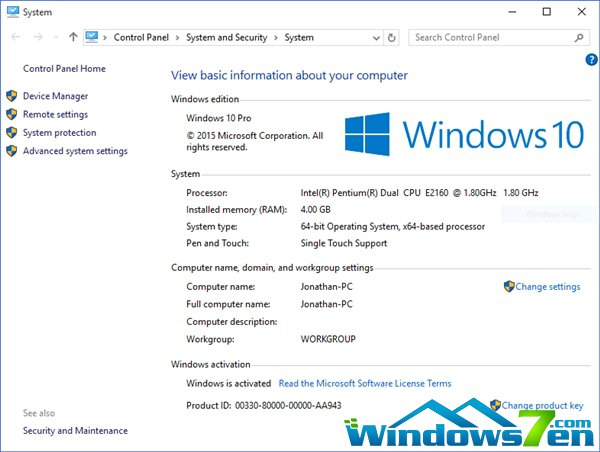Click the shield icon beside System protection
The width and height of the screenshot is (600, 452).
[x=12, y=132]
